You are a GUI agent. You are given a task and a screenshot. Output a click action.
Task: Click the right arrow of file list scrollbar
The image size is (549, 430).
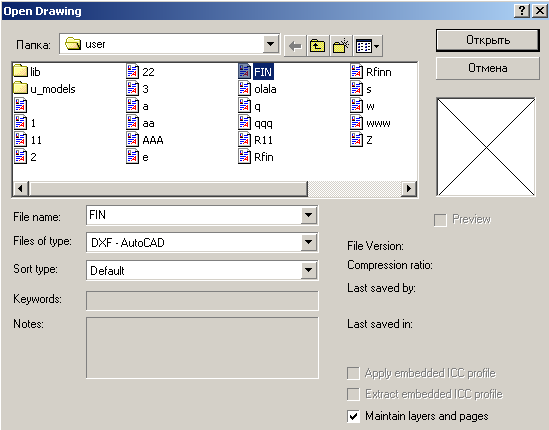[x=409, y=189]
